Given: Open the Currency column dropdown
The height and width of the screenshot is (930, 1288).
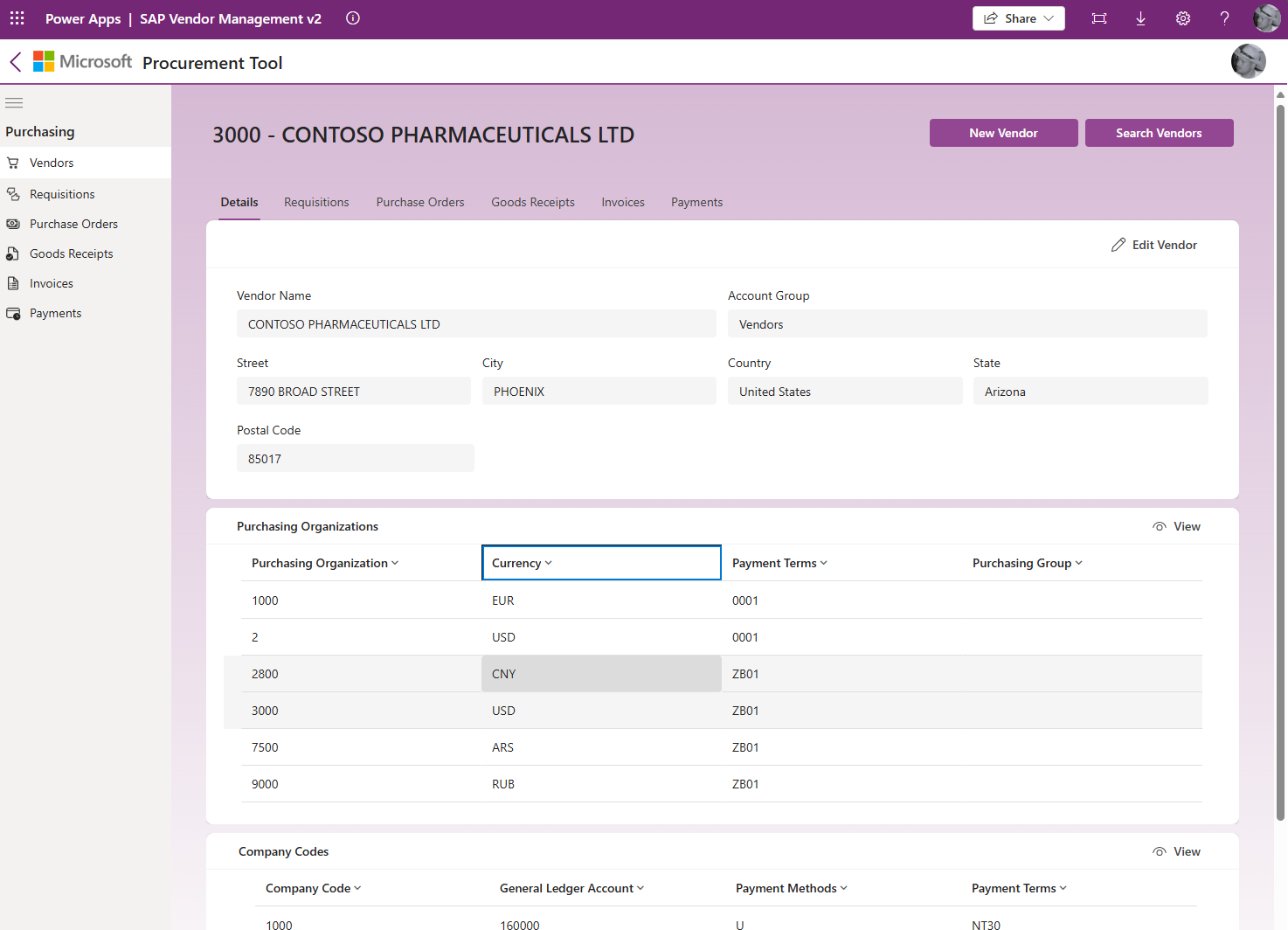Looking at the screenshot, I should 549,563.
